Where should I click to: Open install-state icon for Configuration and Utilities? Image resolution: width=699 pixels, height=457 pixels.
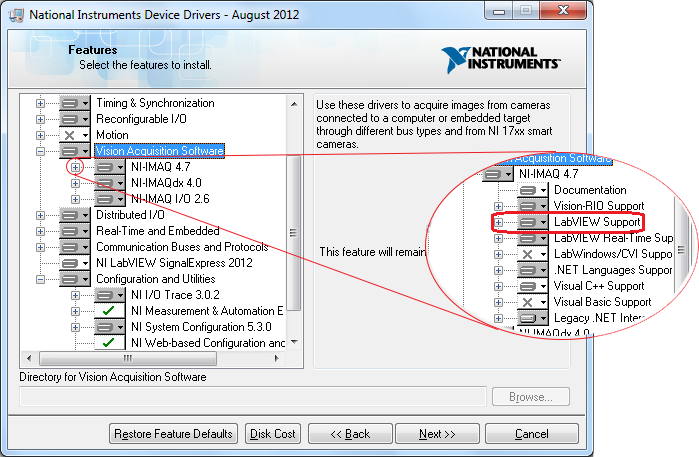point(74,280)
